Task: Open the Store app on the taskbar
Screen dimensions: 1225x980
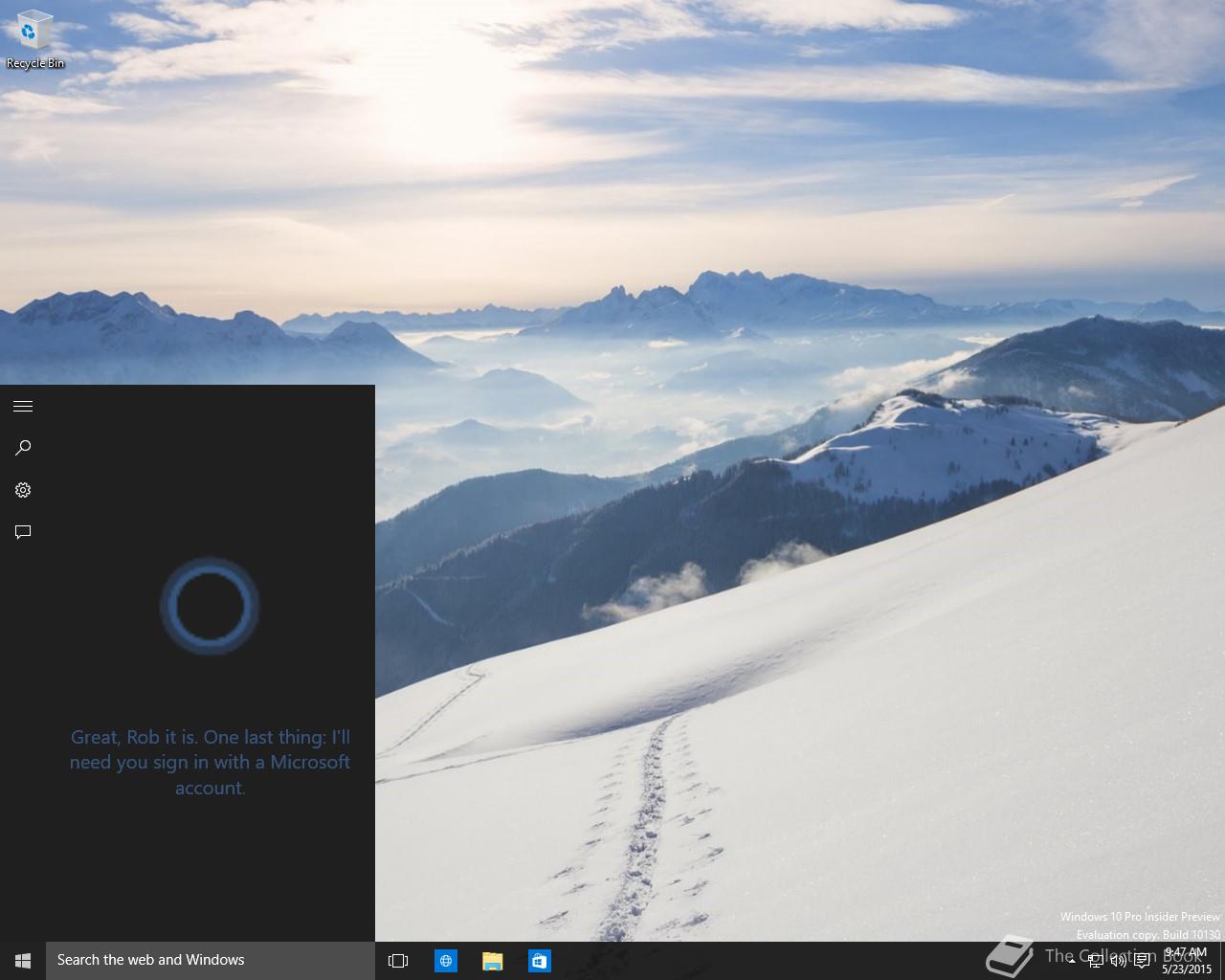Action: (540, 961)
